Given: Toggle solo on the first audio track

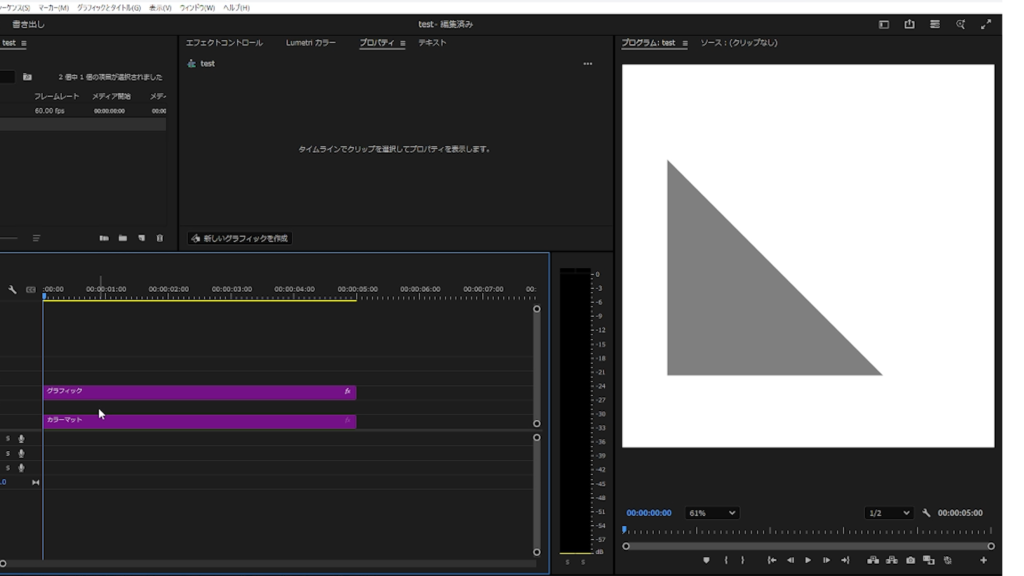Looking at the screenshot, I should click(x=8, y=439).
